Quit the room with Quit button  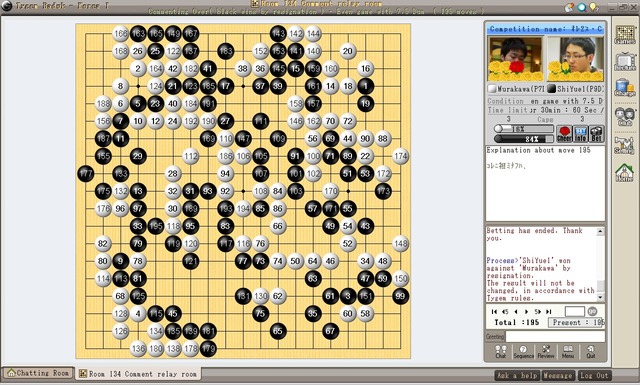pyautogui.click(x=591, y=352)
